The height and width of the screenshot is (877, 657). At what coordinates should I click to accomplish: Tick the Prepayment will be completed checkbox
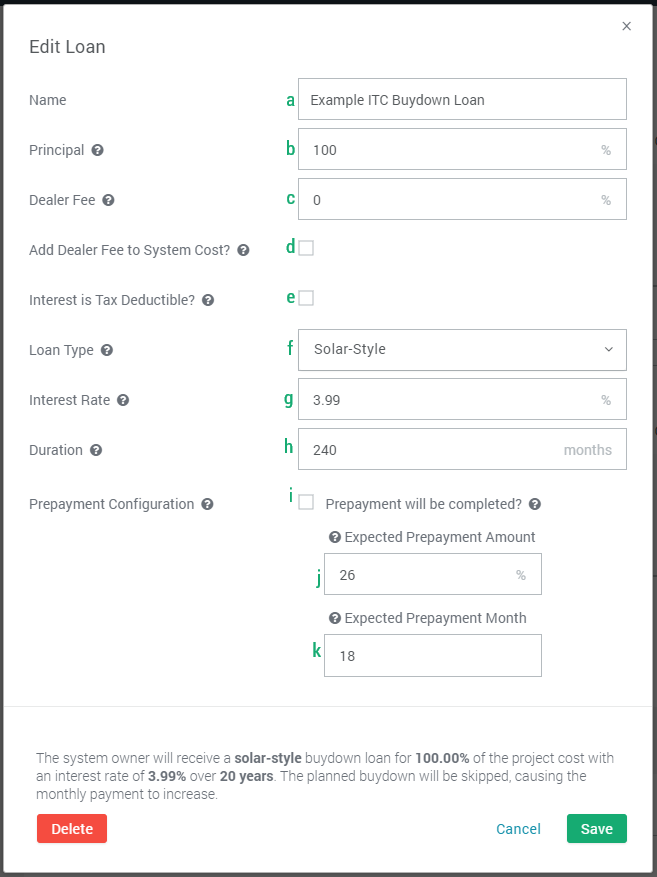(x=306, y=503)
